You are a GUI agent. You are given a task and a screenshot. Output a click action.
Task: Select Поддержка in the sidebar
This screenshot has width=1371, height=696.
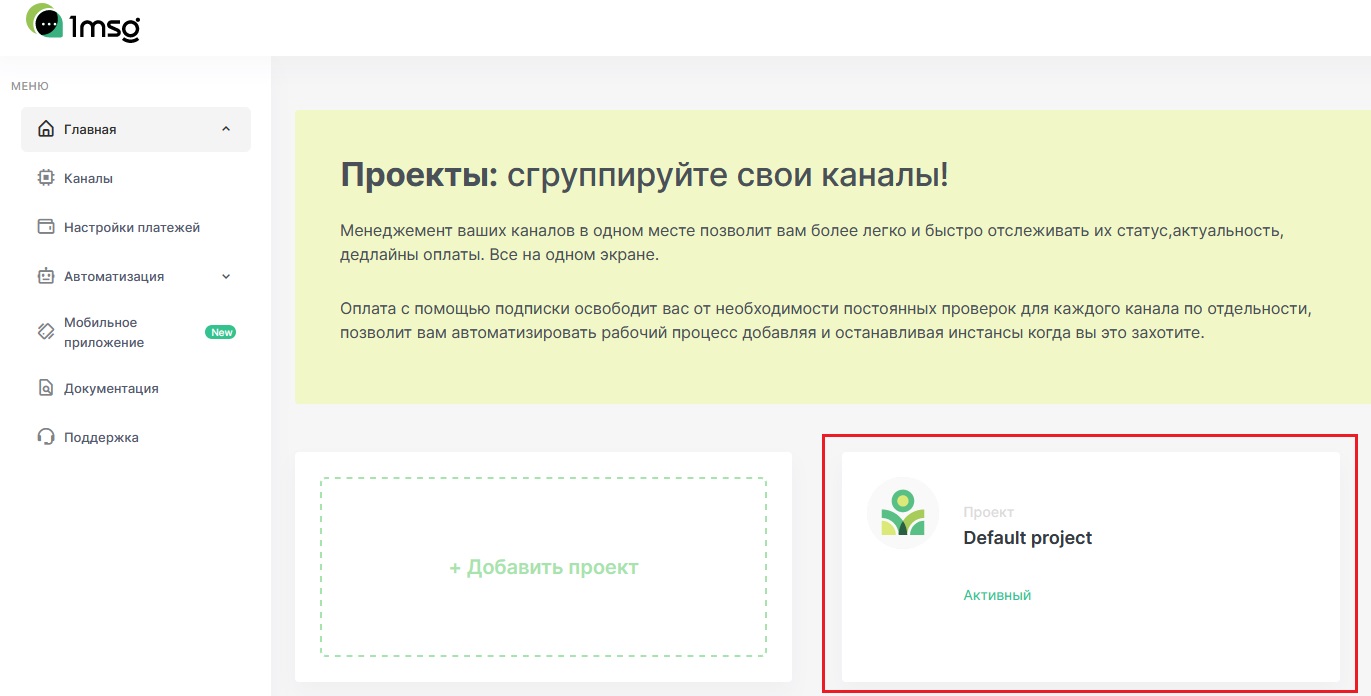pos(101,437)
